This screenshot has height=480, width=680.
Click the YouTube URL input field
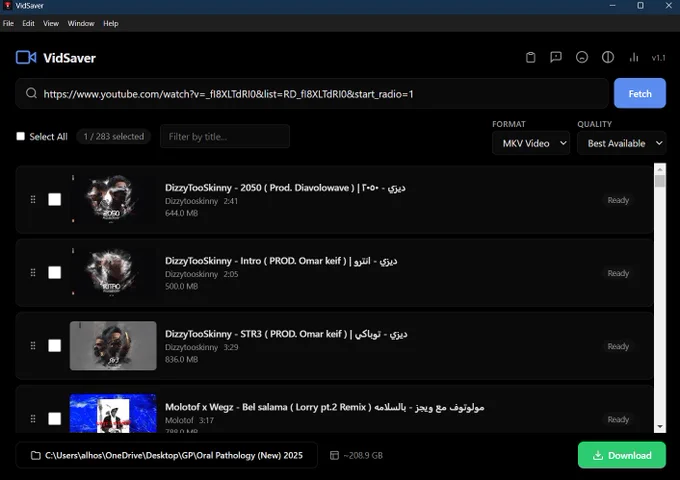(x=312, y=94)
